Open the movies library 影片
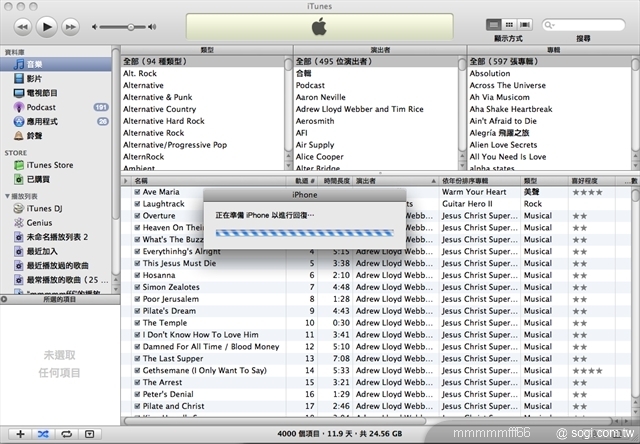This screenshot has height=444, width=640. pyautogui.click(x=56, y=78)
